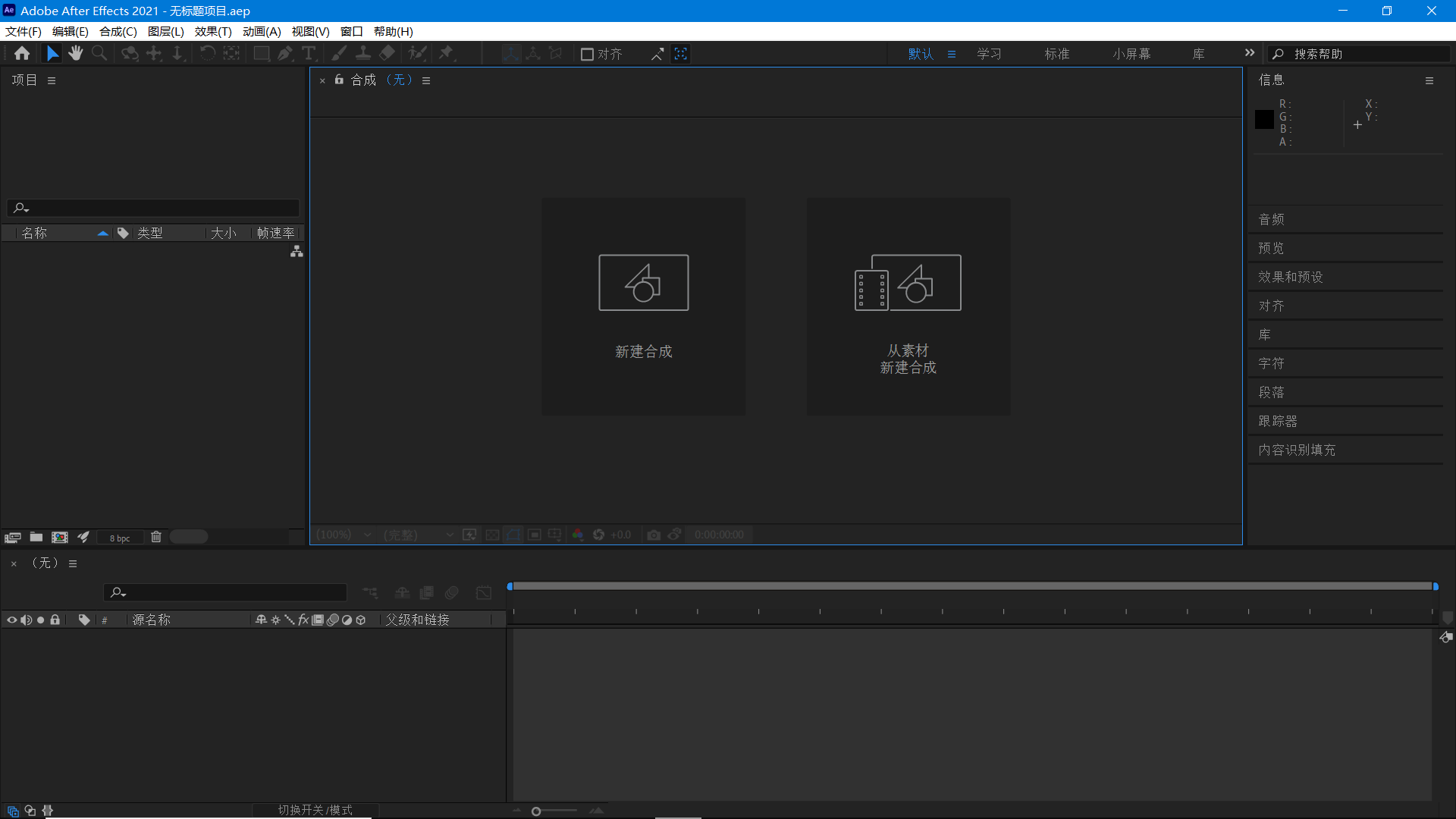Select the Dolly camera tool

click(177, 54)
